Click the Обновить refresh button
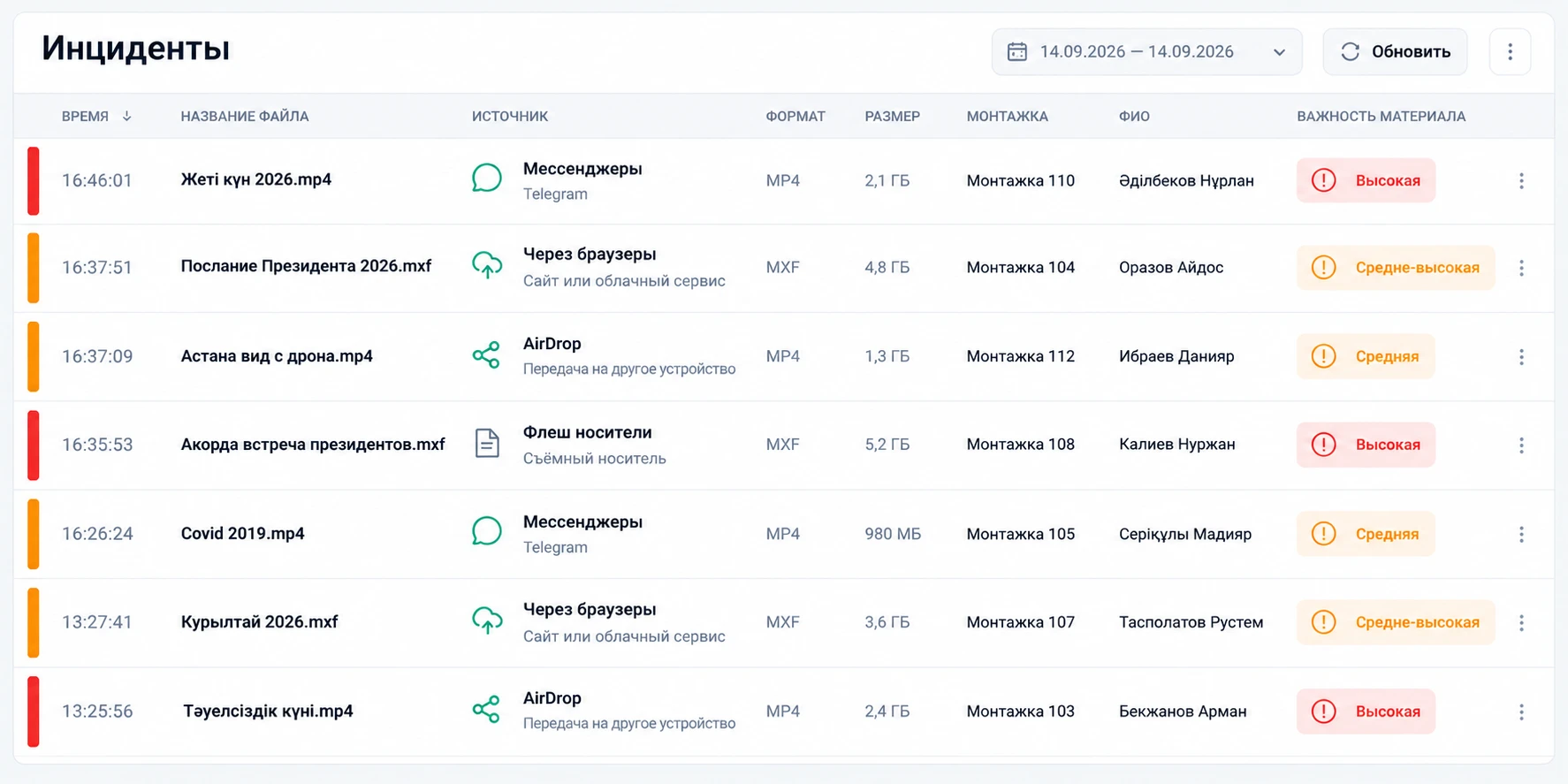 [1395, 51]
